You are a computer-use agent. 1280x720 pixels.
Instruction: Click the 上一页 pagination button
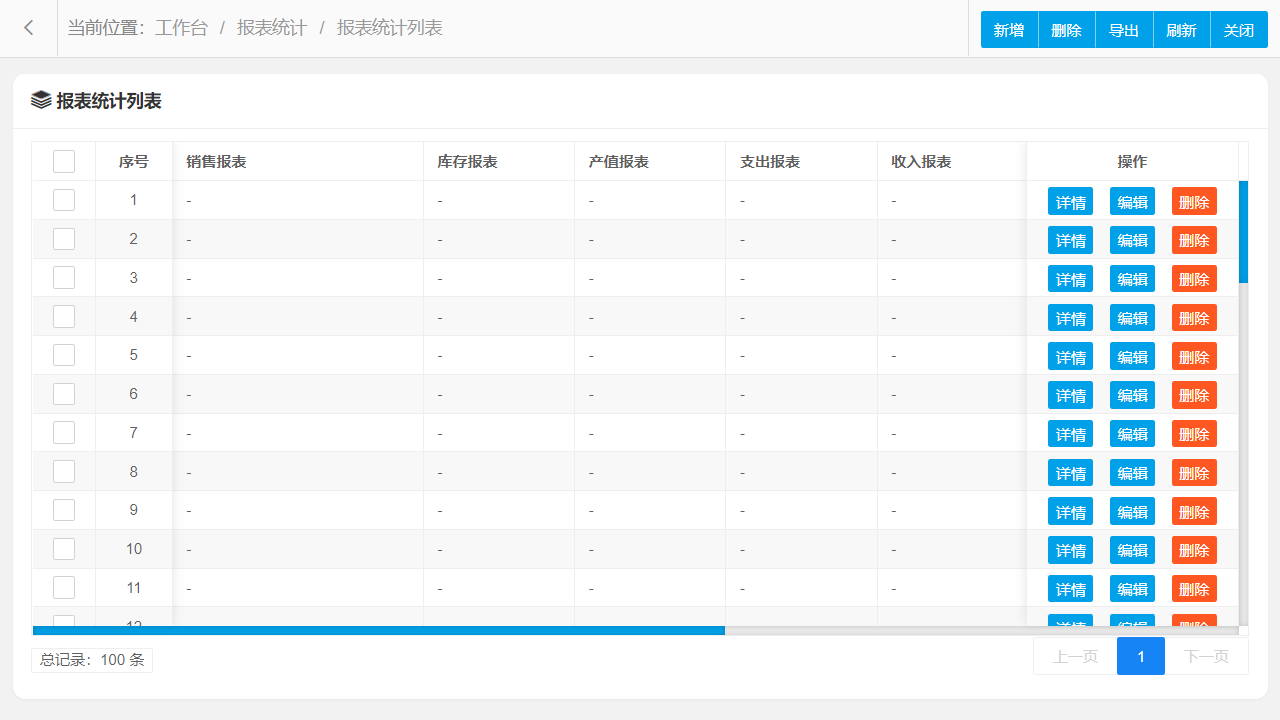coord(1075,656)
